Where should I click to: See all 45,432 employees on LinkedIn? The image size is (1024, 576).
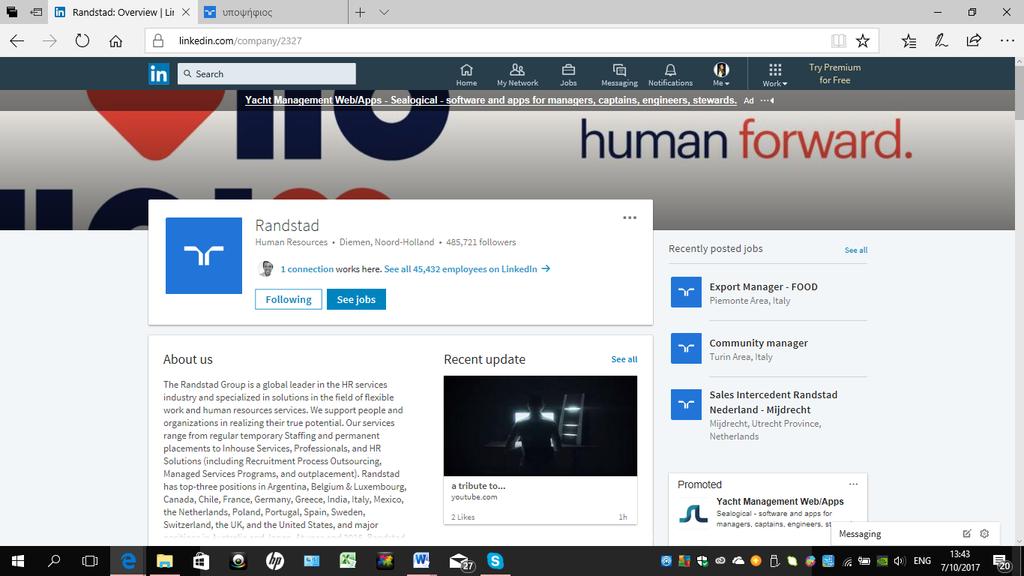[467, 268]
